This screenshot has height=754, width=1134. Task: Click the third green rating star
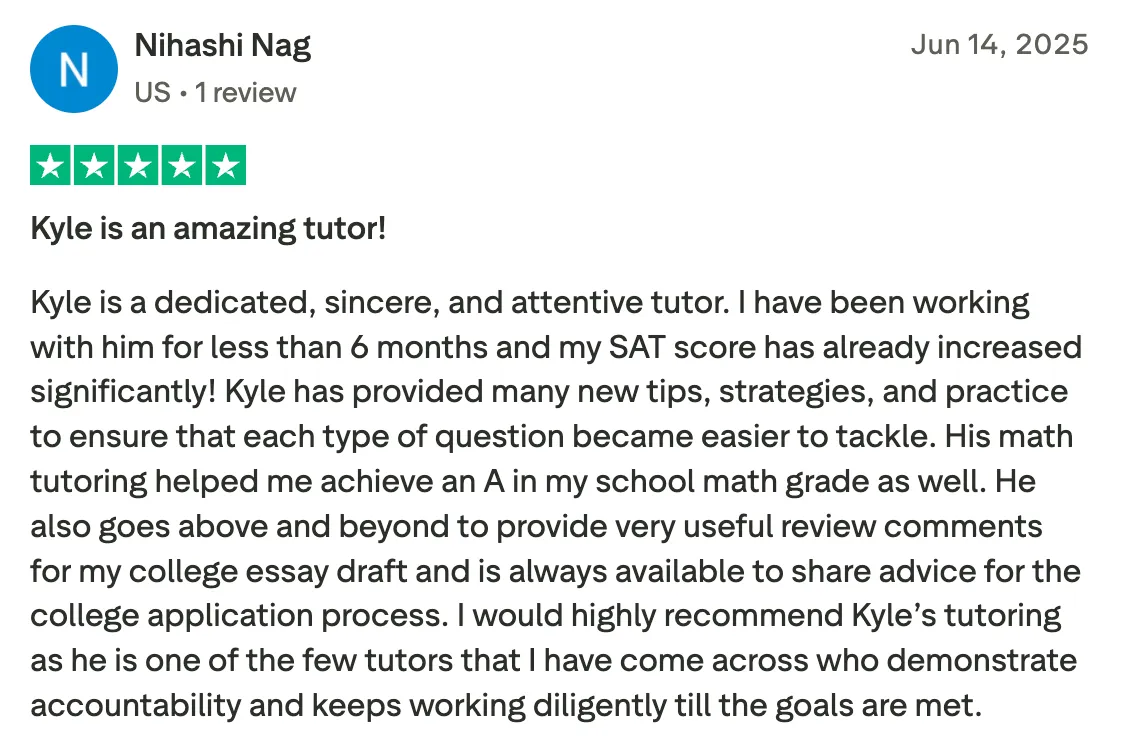138,166
